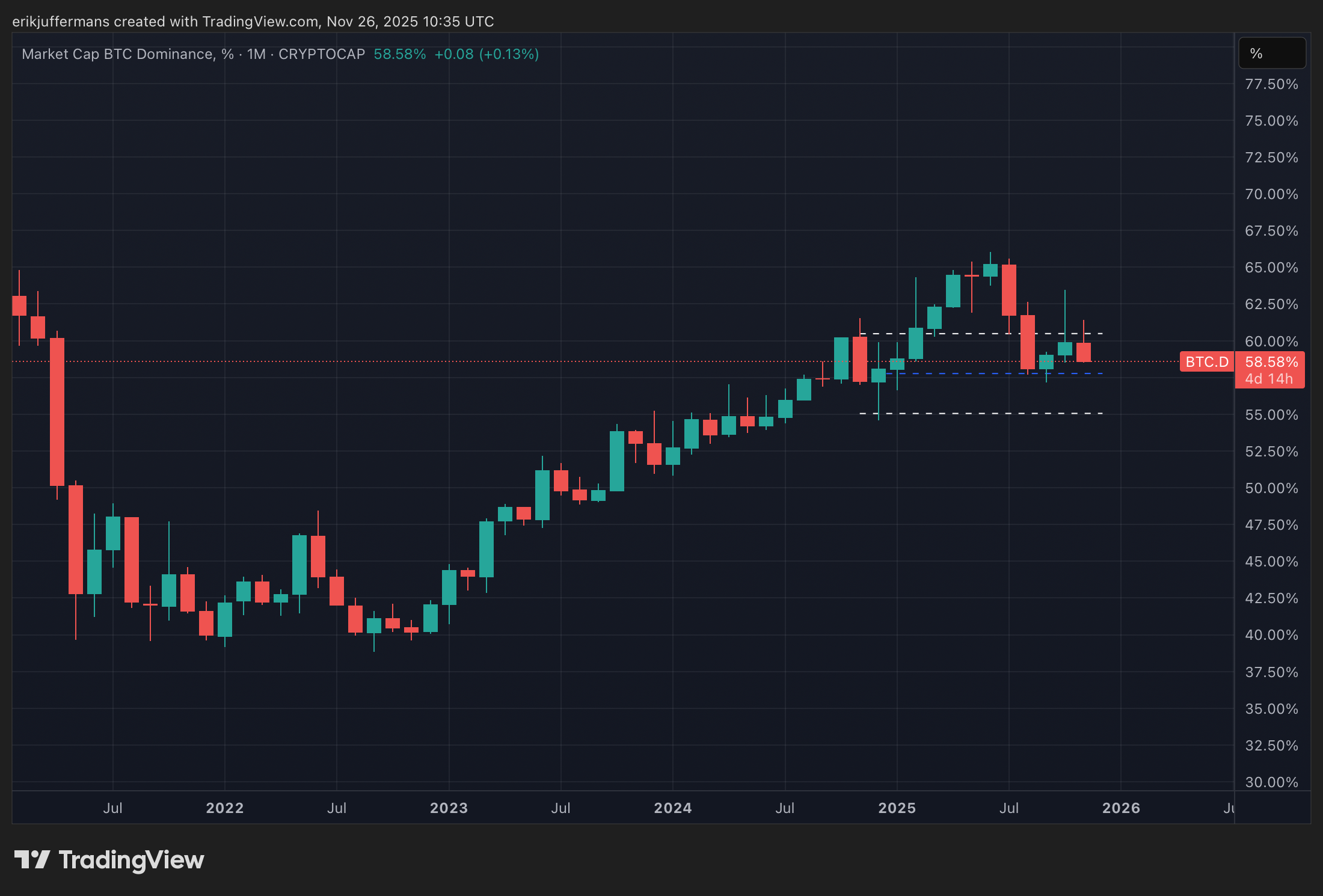Click the 2022 label on time axis
Image resolution: width=1323 pixels, height=896 pixels.
coord(224,808)
